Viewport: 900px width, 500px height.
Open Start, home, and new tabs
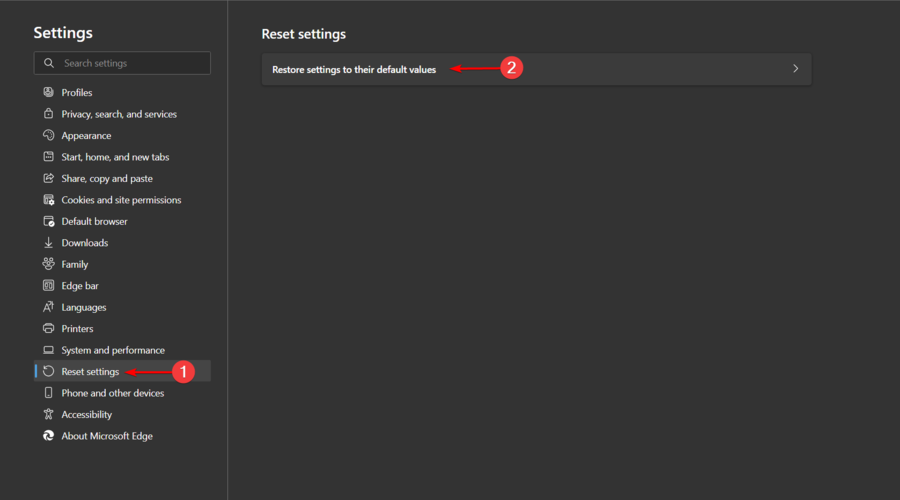click(115, 157)
